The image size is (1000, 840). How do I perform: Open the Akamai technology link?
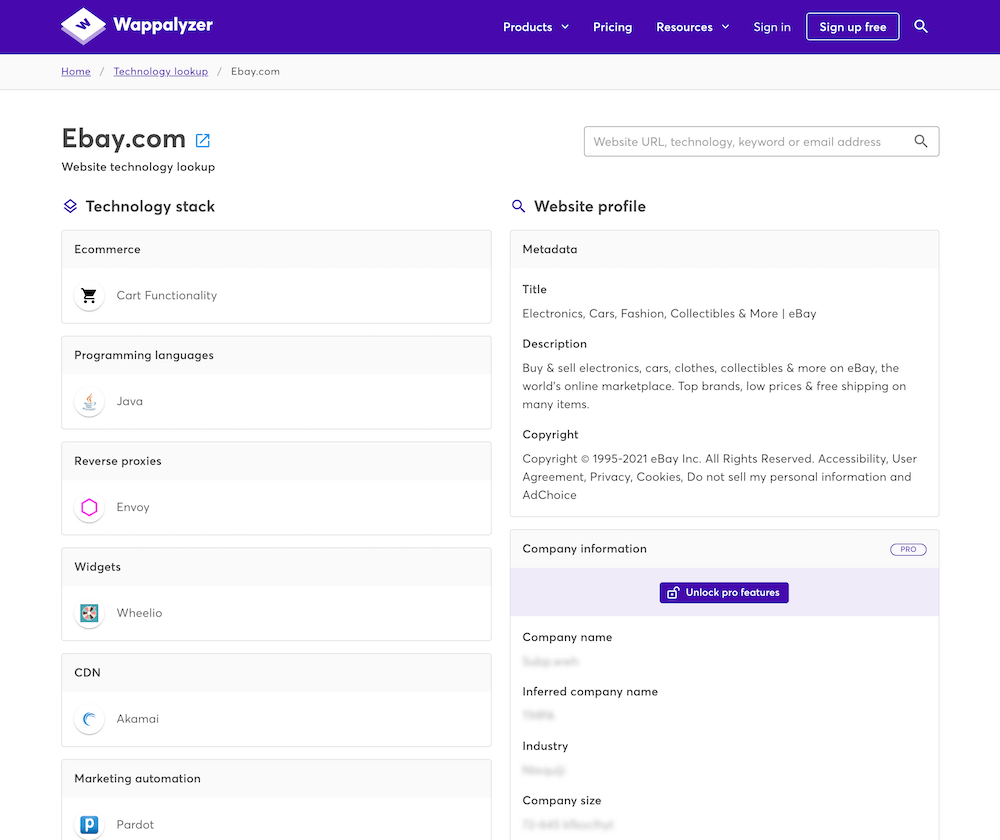[138, 719]
